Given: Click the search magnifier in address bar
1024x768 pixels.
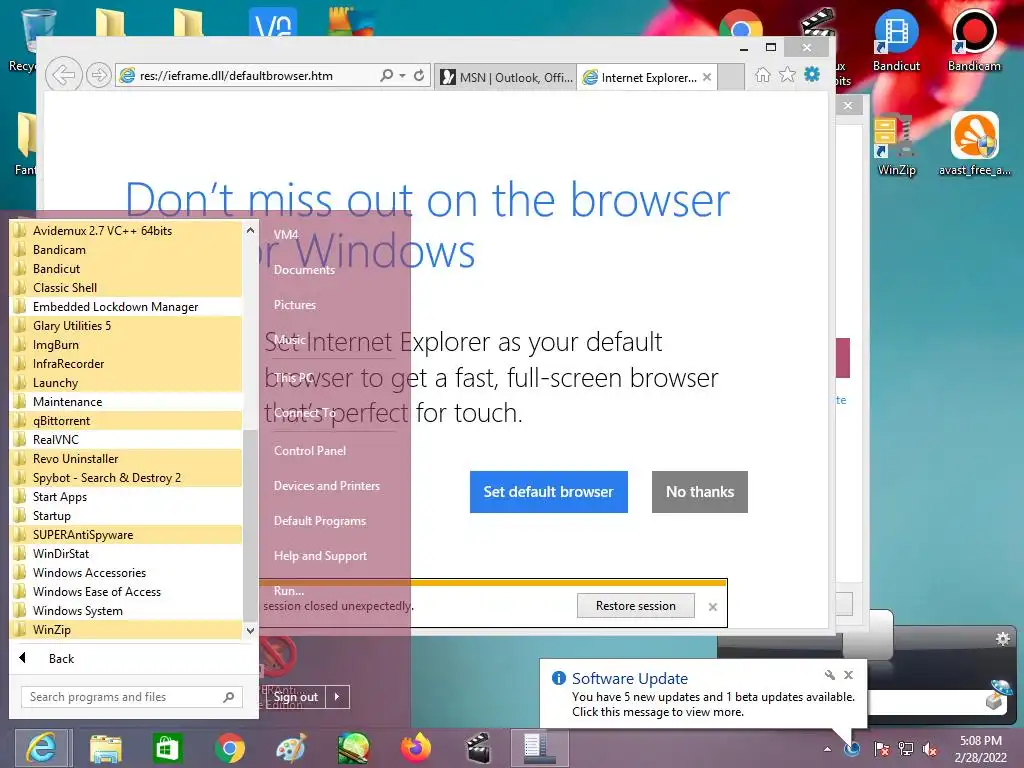Looking at the screenshot, I should [387, 76].
